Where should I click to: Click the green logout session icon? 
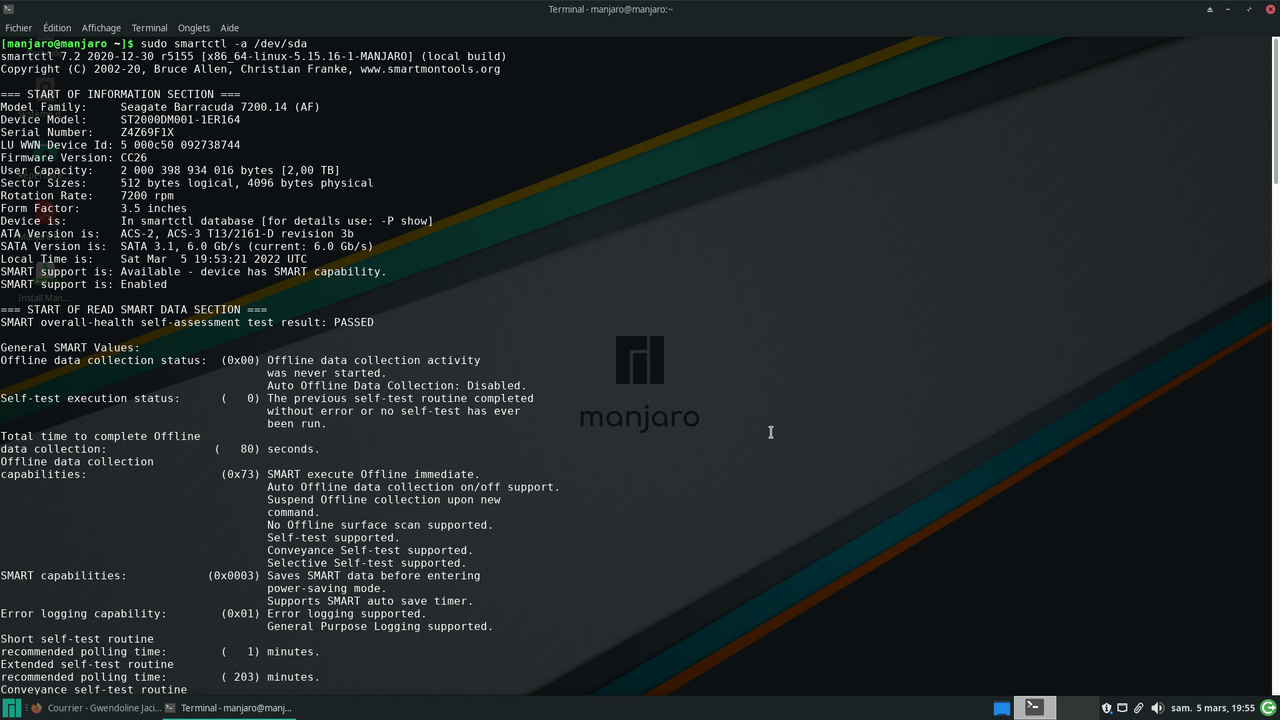point(1268,708)
